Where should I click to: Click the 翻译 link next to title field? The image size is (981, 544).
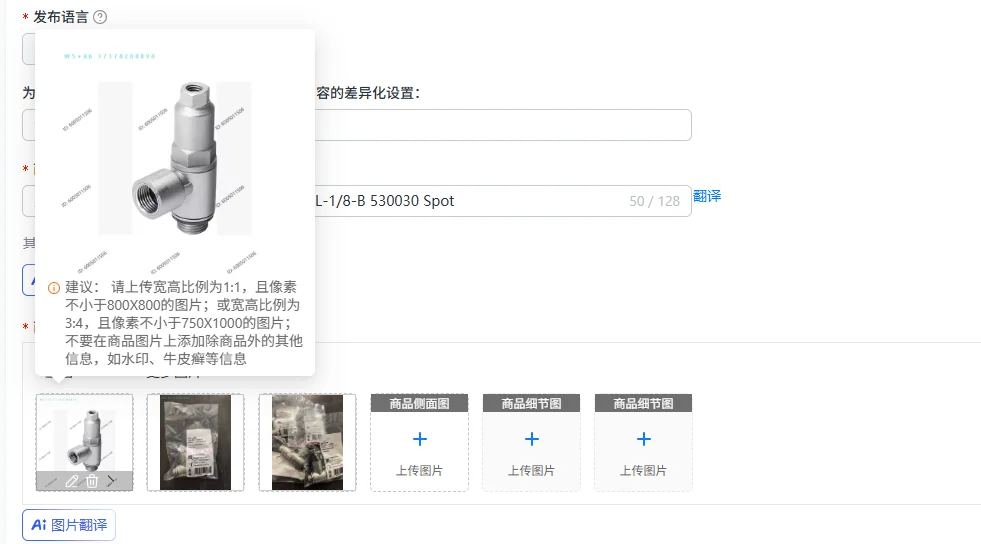coord(707,196)
